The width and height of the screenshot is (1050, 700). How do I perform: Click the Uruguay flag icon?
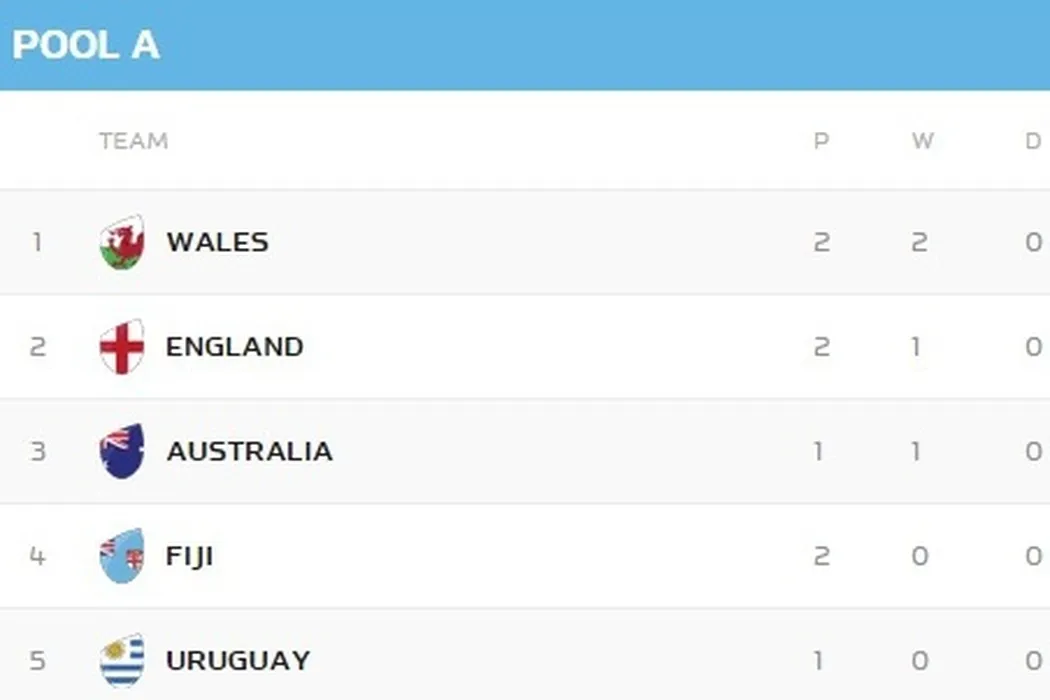[x=122, y=660]
